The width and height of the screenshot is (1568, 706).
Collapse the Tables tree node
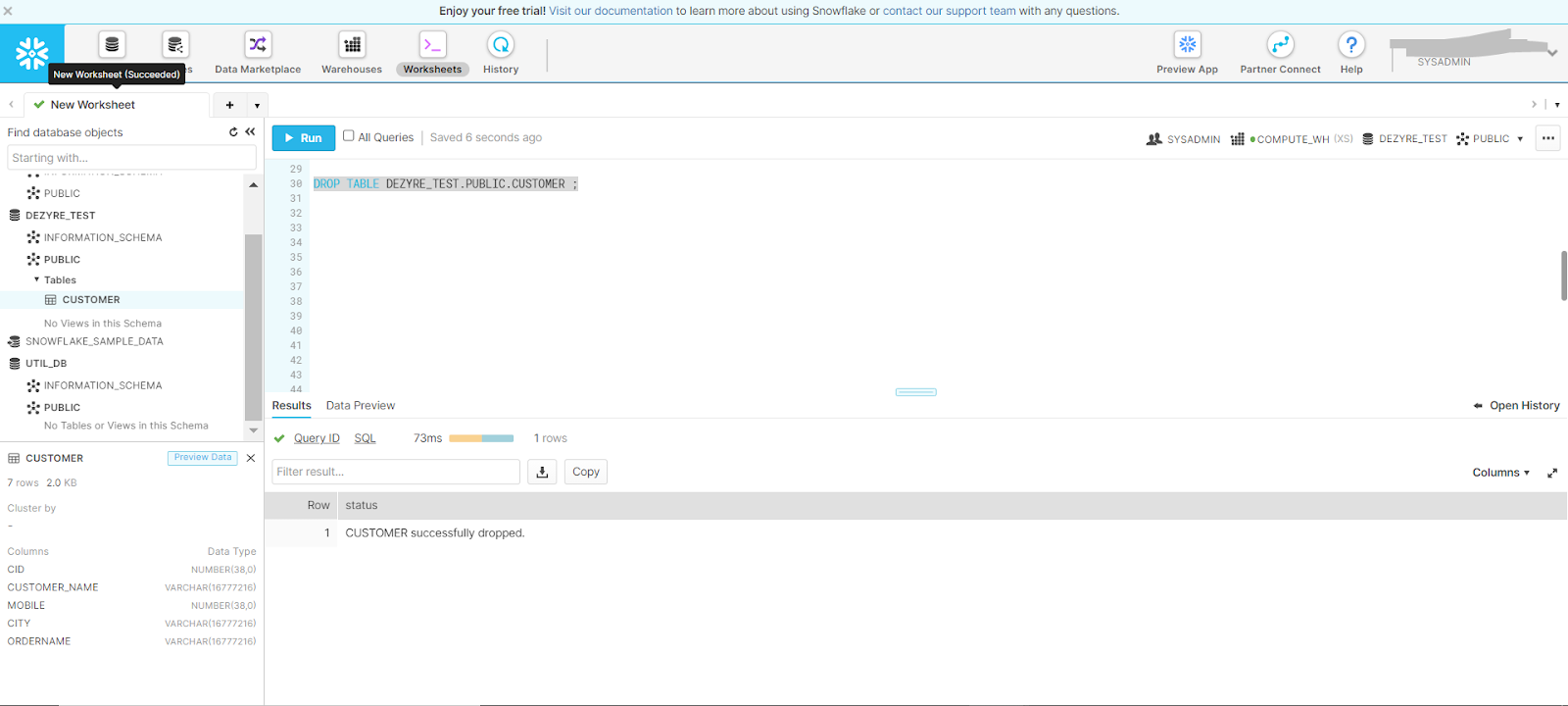37,280
